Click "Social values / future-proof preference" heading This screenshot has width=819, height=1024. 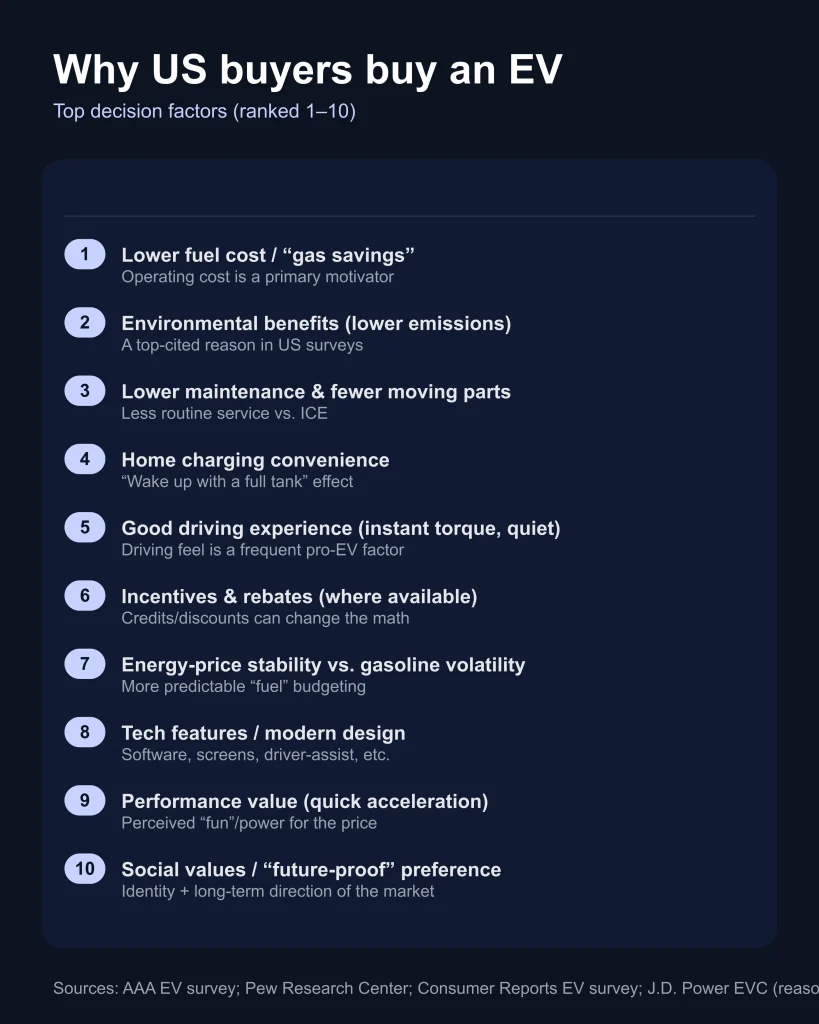(311, 869)
